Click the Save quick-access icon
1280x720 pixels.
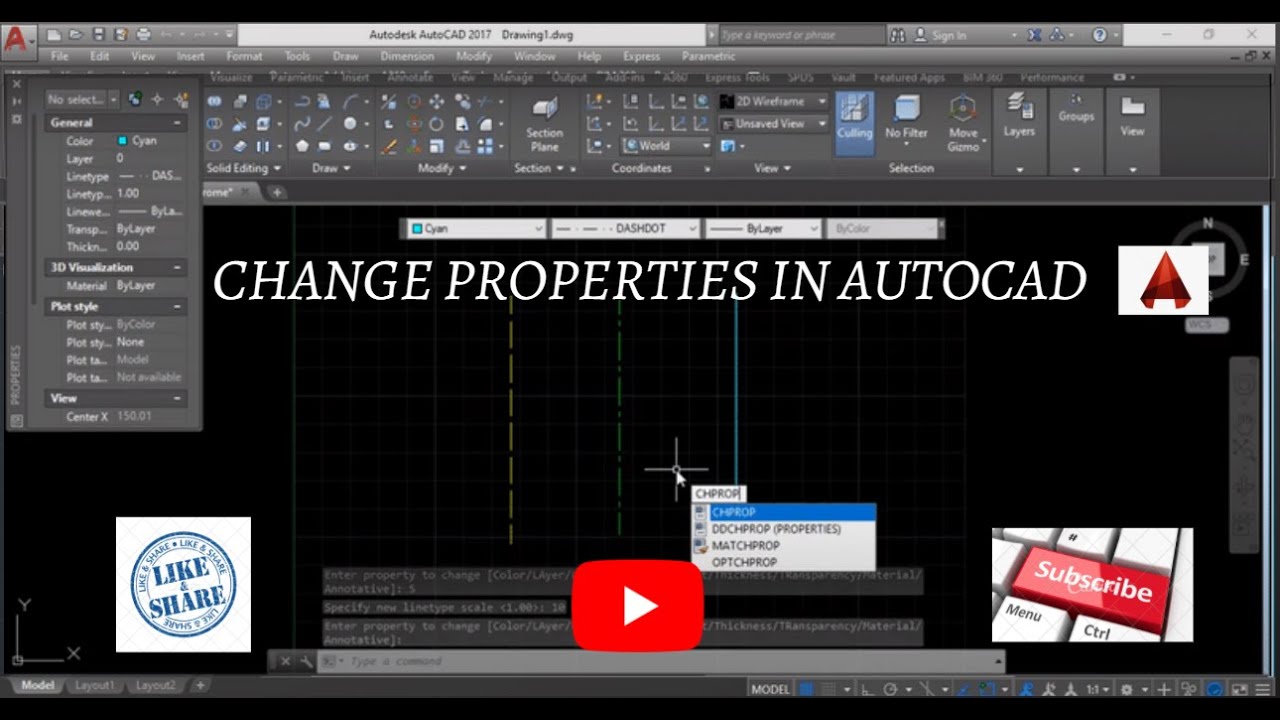[98, 34]
